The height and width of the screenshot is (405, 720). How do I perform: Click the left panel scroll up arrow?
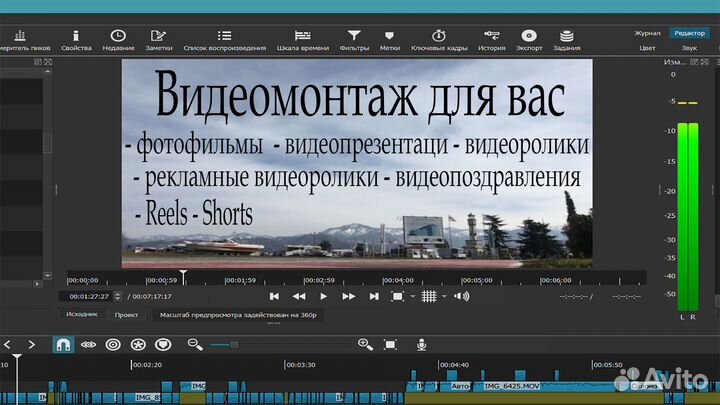click(48, 72)
